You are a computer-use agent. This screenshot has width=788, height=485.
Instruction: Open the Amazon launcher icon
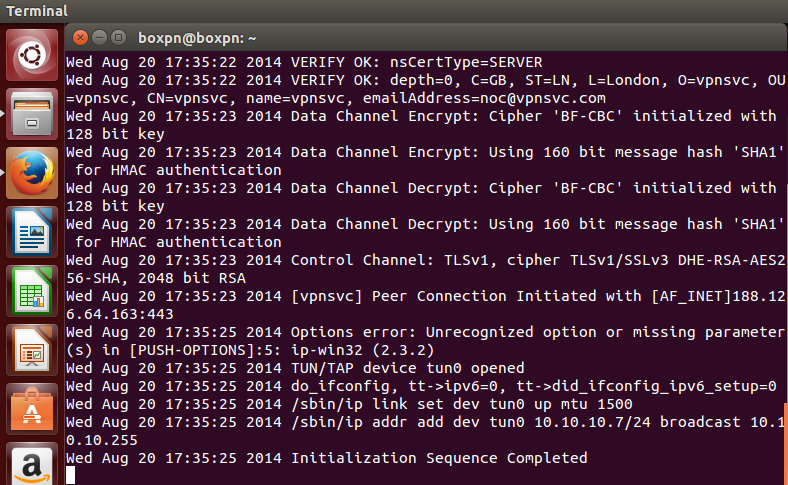click(x=32, y=464)
